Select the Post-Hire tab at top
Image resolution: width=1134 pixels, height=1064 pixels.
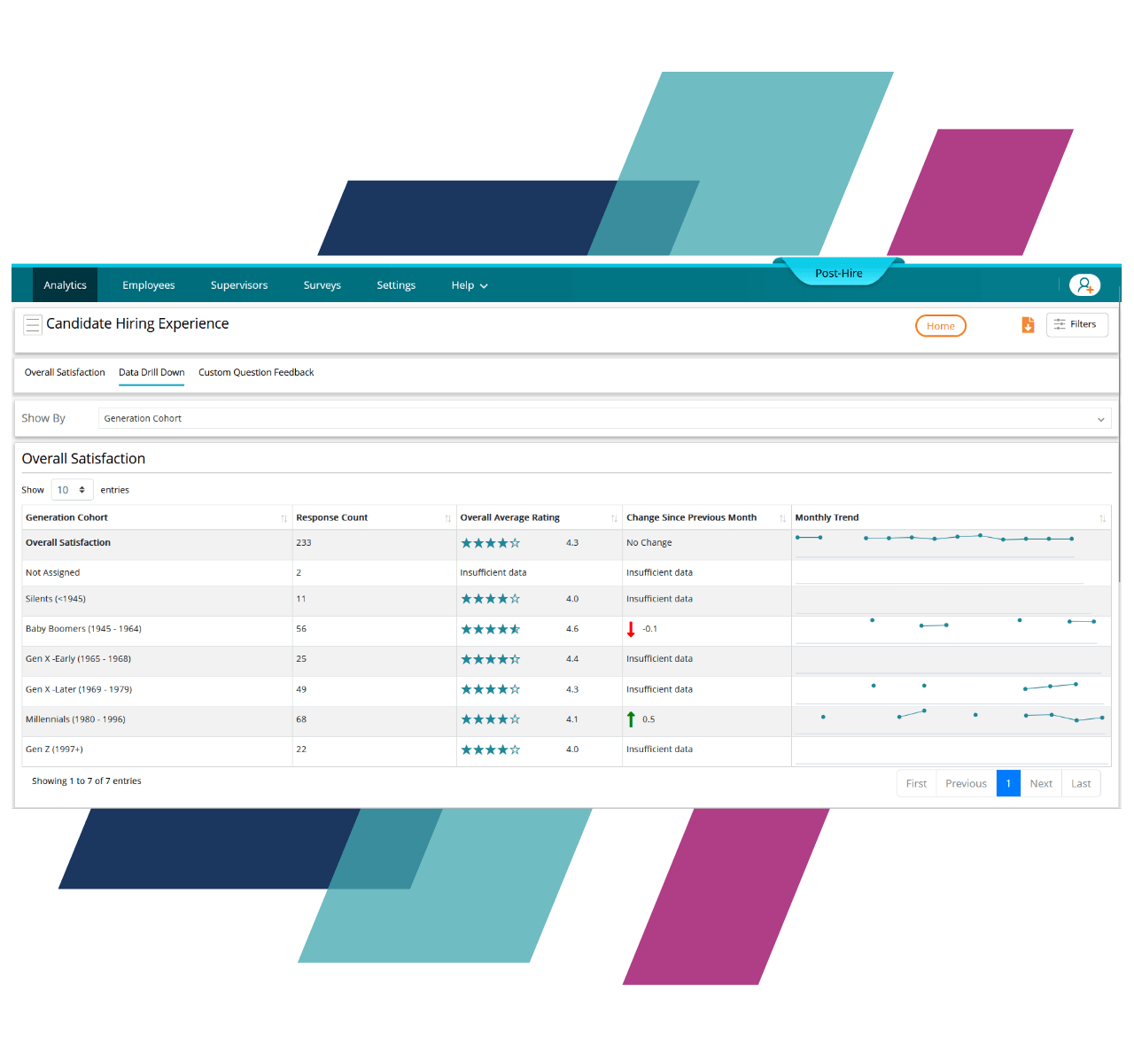(x=838, y=273)
